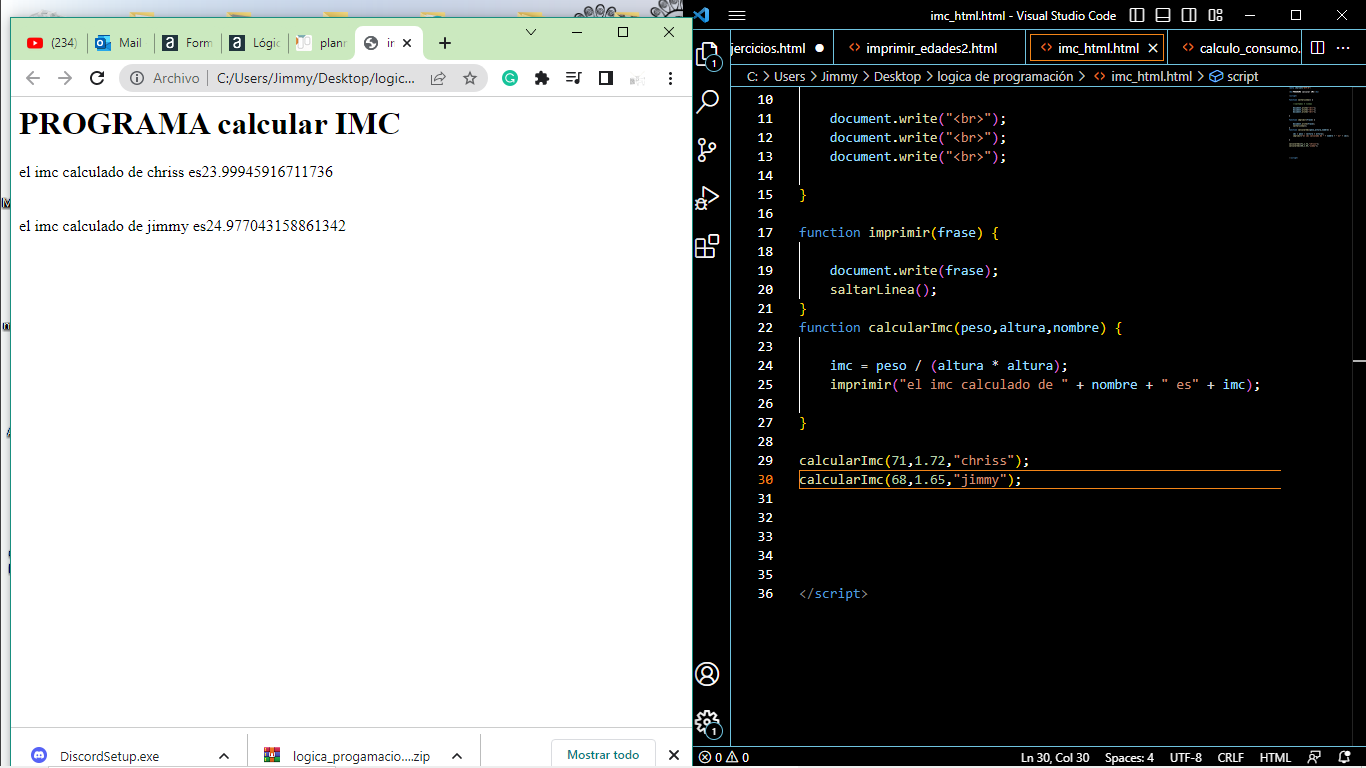Open the Extensions view in VS Code
This screenshot has width=1366, height=768.
point(707,246)
